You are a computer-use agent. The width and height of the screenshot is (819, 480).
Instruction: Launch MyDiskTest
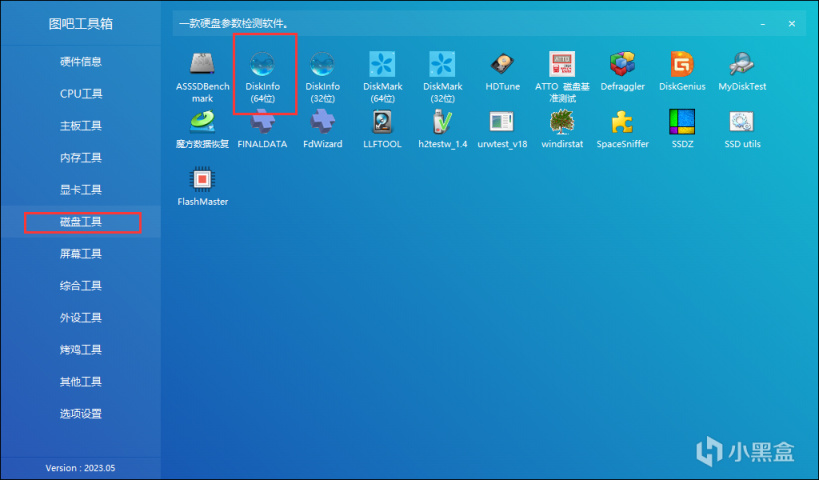click(742, 72)
